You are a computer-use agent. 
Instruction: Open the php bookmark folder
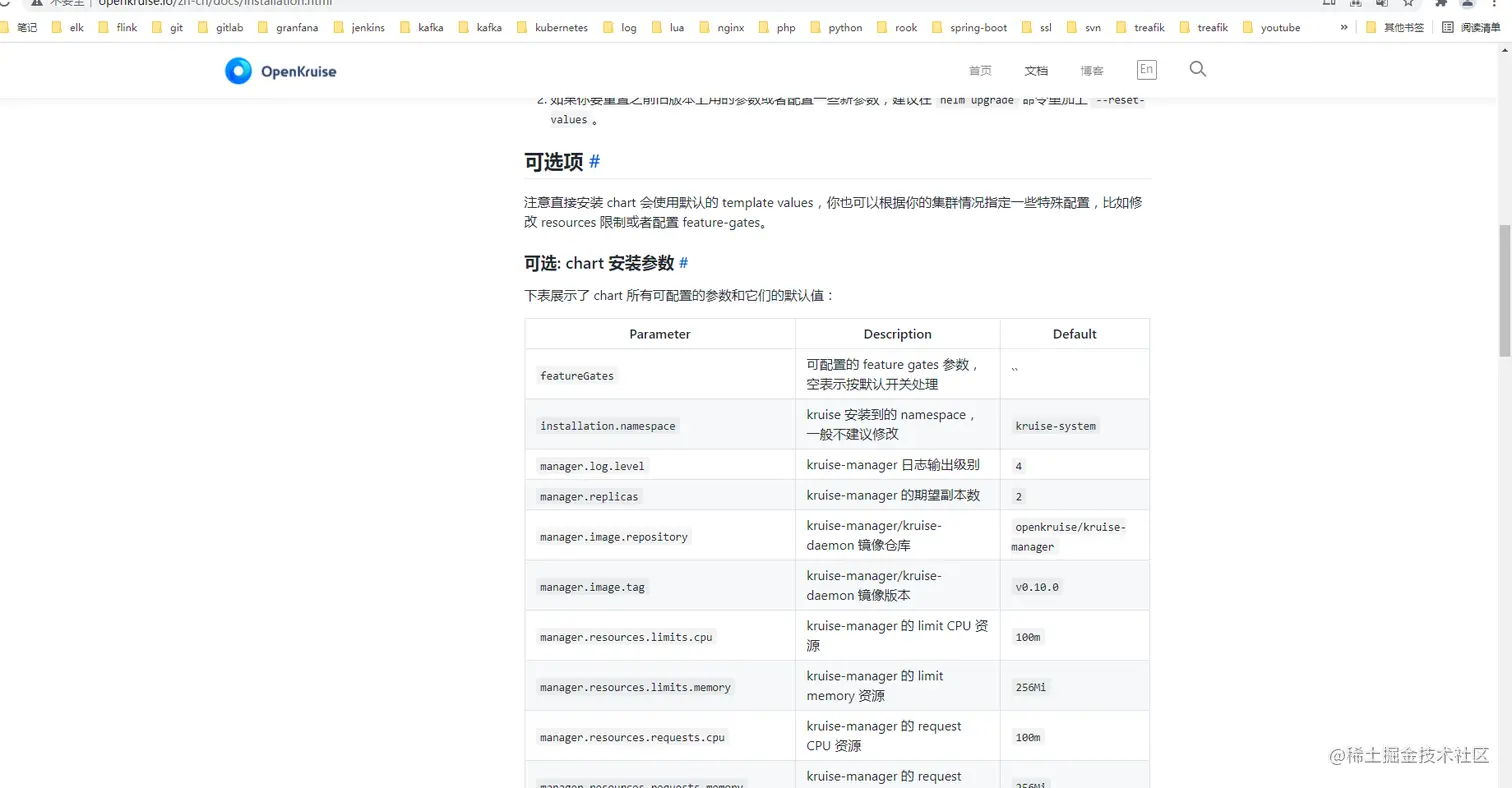point(777,28)
